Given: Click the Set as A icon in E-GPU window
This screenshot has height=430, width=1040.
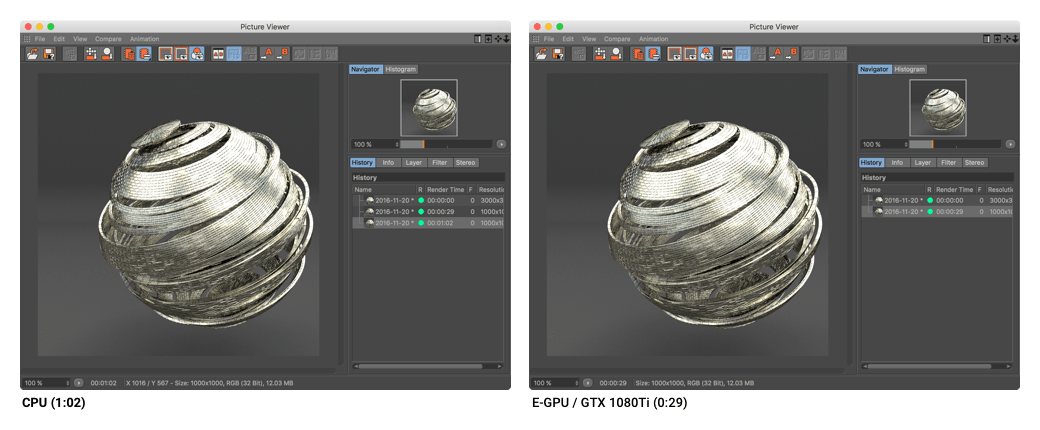Looking at the screenshot, I should tap(775, 54).
